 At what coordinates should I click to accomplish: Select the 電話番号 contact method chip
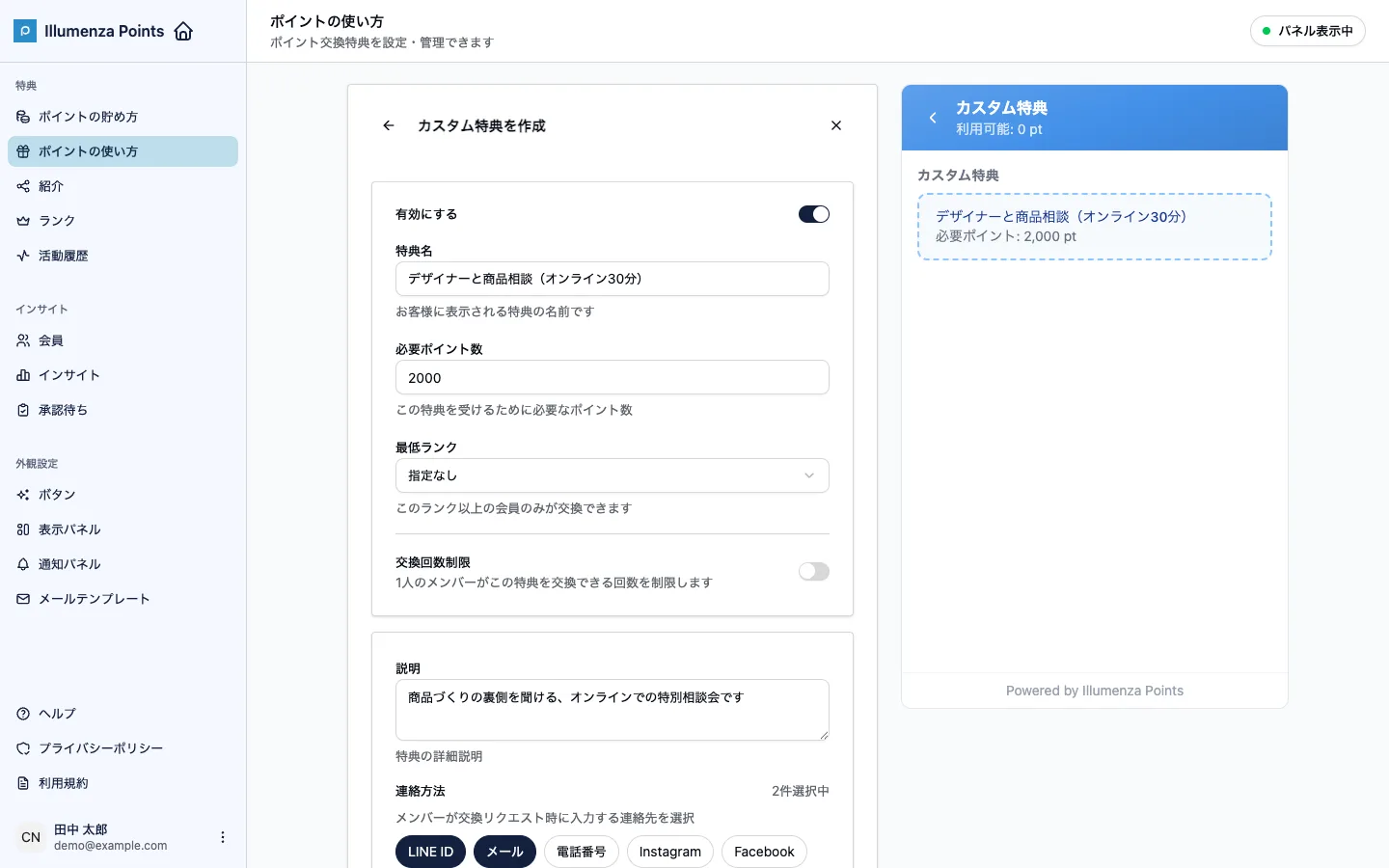(x=582, y=852)
